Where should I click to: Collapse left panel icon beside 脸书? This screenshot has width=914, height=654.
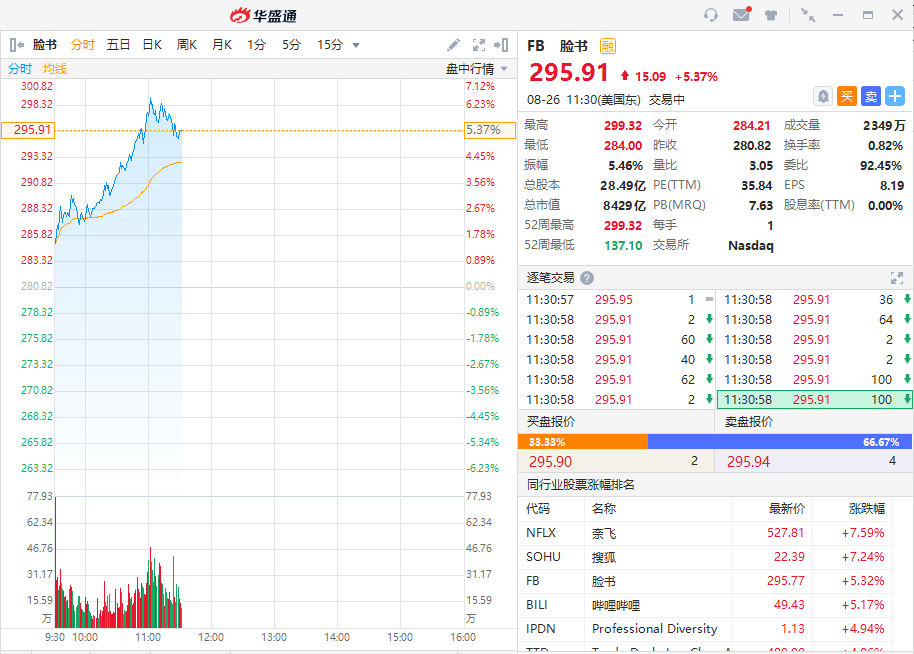coord(16,45)
